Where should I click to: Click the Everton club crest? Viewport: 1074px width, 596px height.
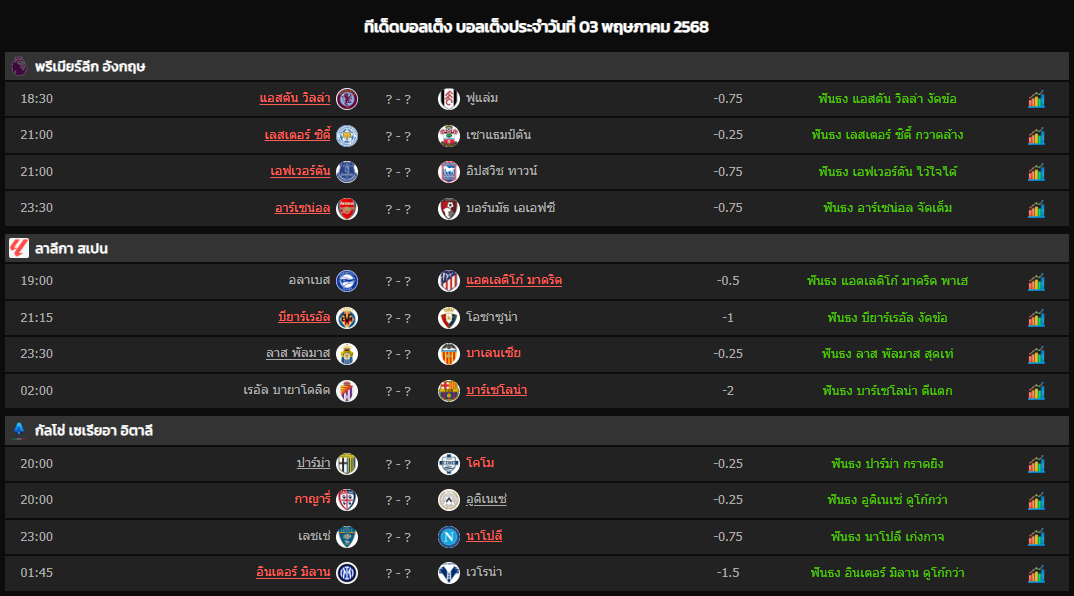click(347, 172)
